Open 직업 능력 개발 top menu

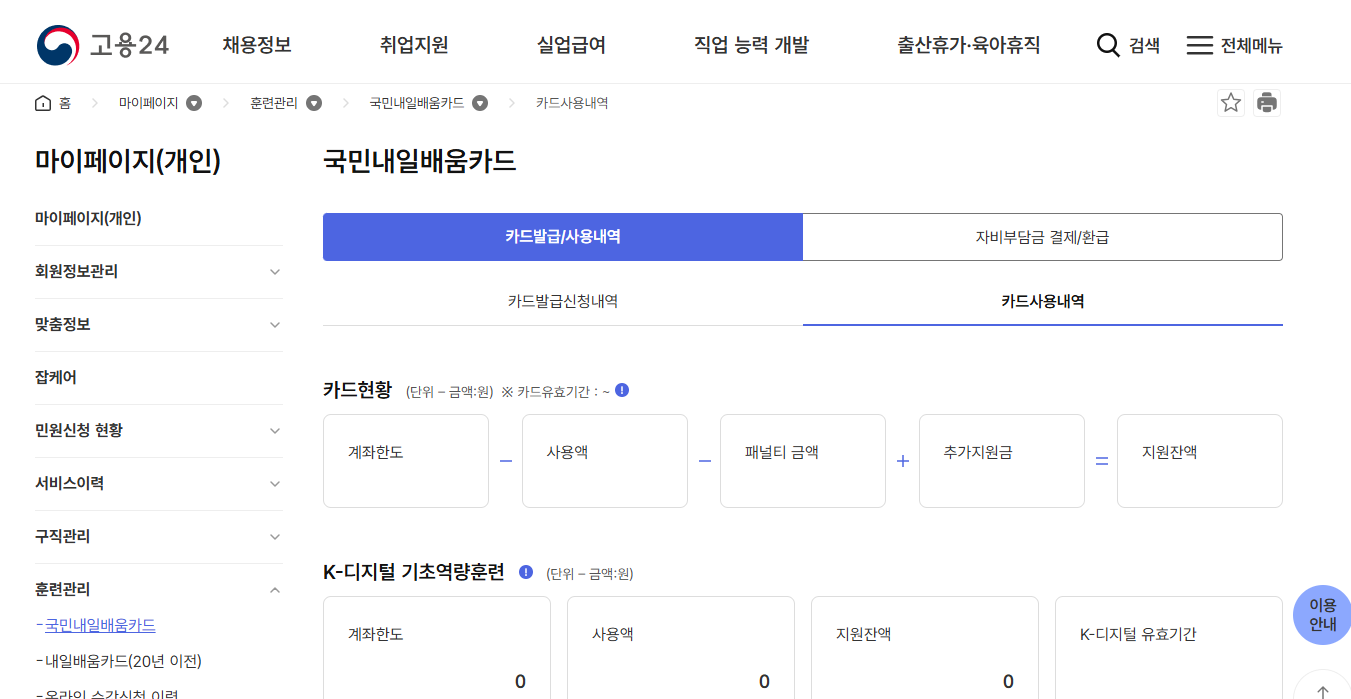coord(751,45)
